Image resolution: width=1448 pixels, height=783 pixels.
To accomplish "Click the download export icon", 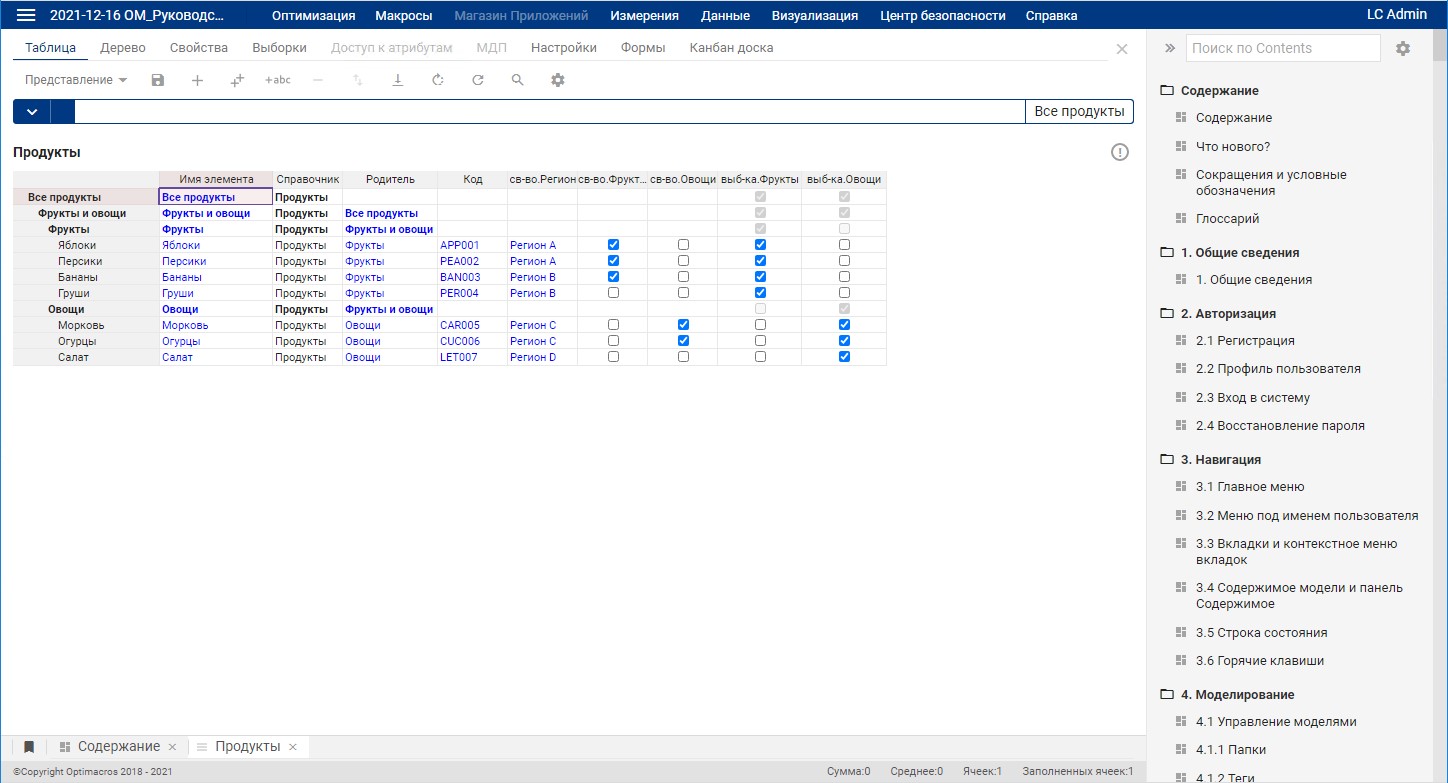I will 398,80.
